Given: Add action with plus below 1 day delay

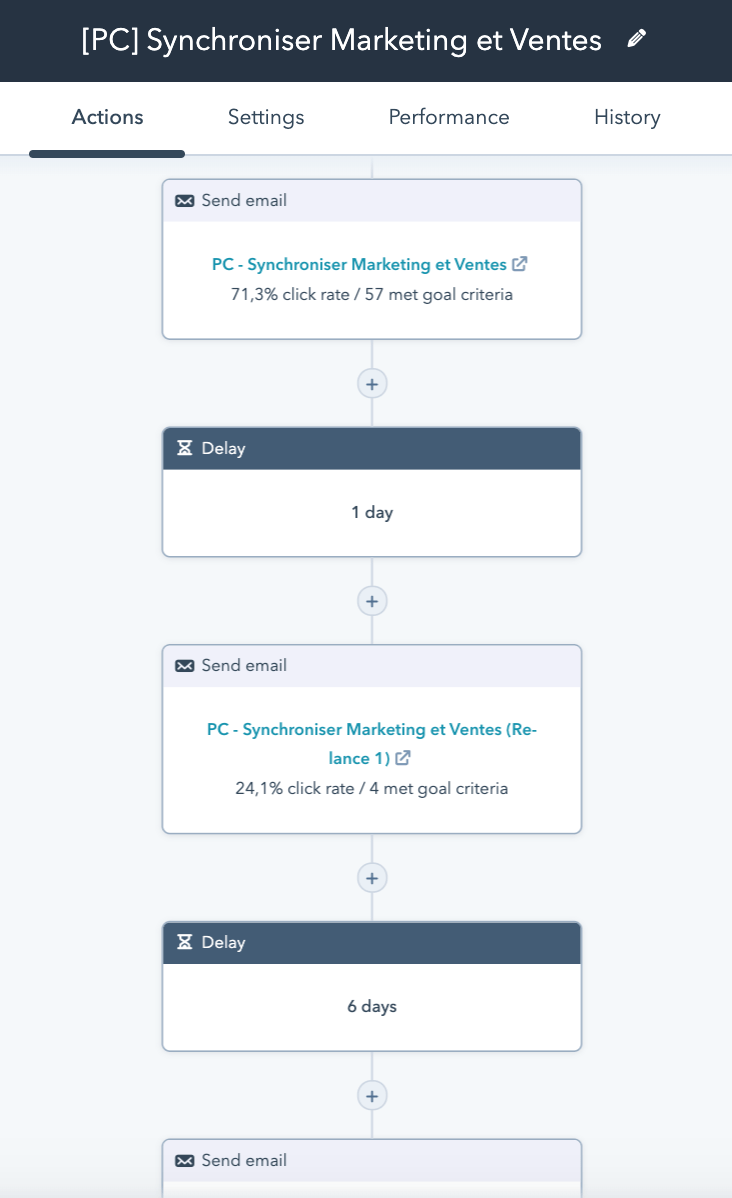Looking at the screenshot, I should click(372, 601).
